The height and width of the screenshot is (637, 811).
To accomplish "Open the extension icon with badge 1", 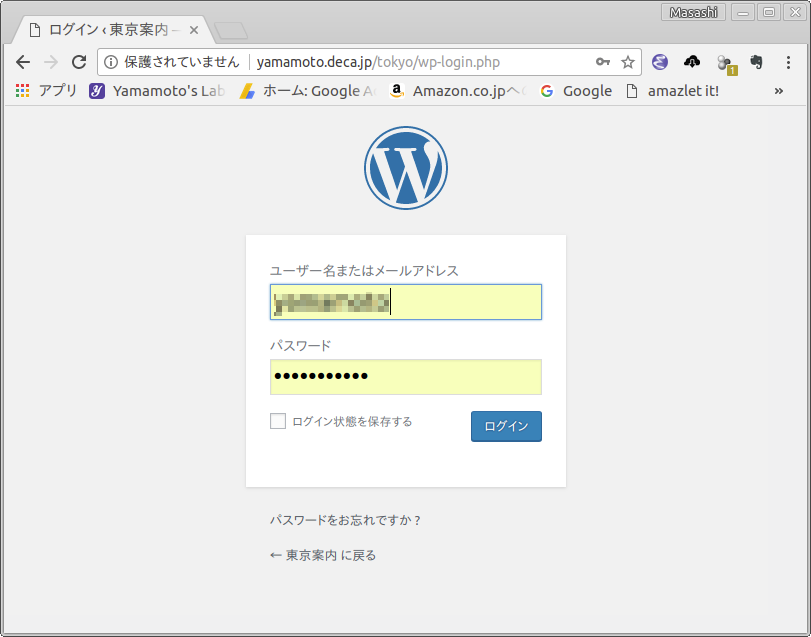I will coord(726,64).
